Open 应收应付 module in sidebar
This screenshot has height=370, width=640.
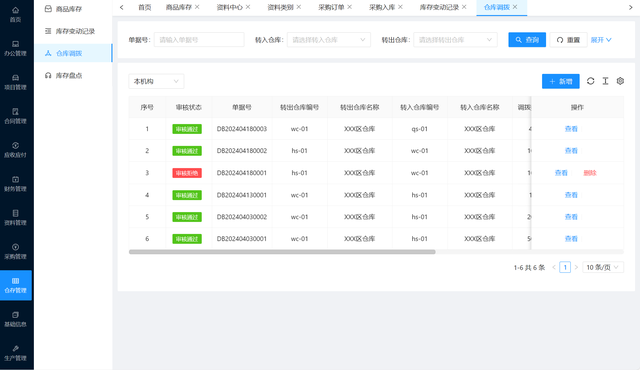pos(16,150)
